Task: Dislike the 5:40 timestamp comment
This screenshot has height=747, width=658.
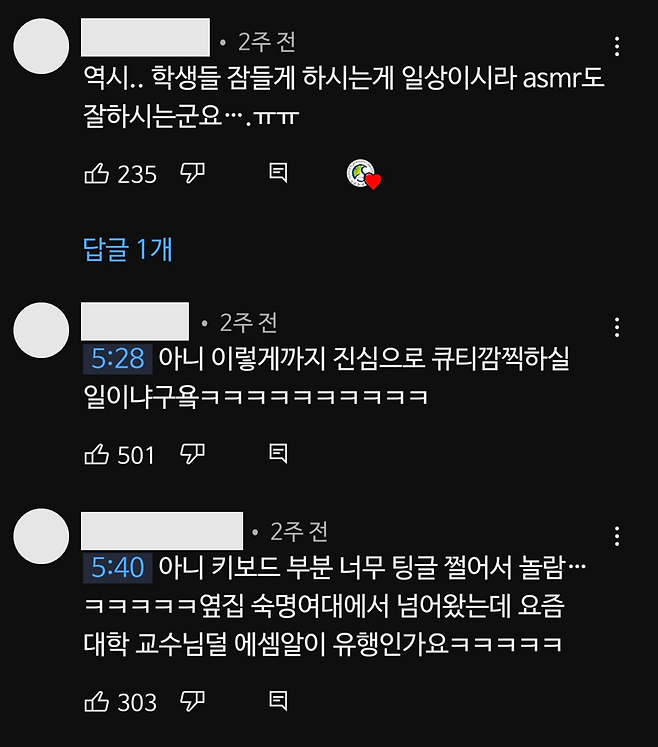Action: click(192, 701)
